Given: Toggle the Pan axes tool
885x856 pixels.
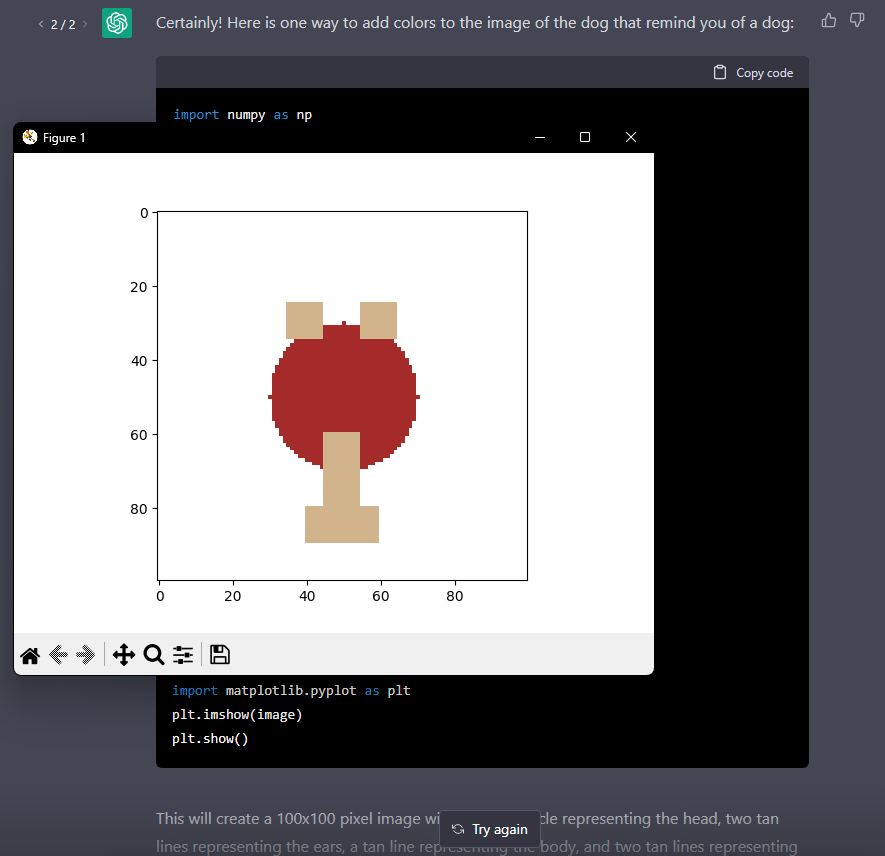Looking at the screenshot, I should (124, 655).
